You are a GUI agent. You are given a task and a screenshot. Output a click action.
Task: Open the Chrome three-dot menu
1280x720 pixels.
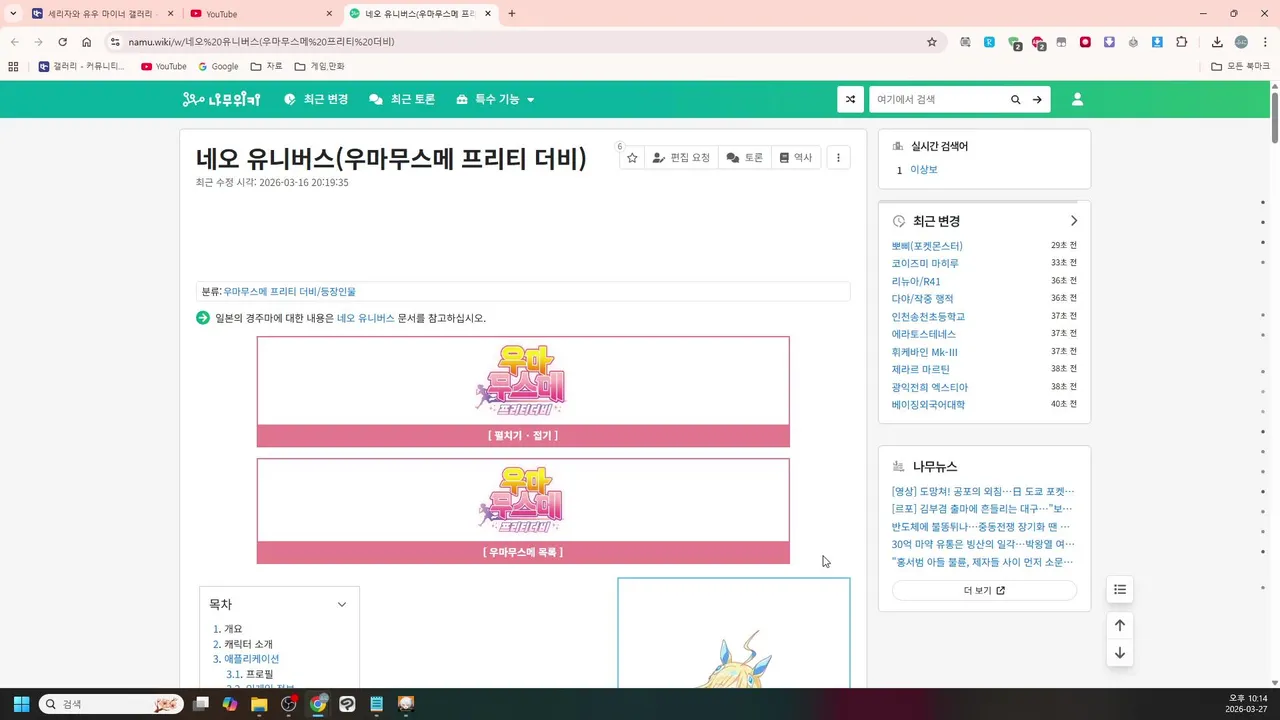(1265, 42)
